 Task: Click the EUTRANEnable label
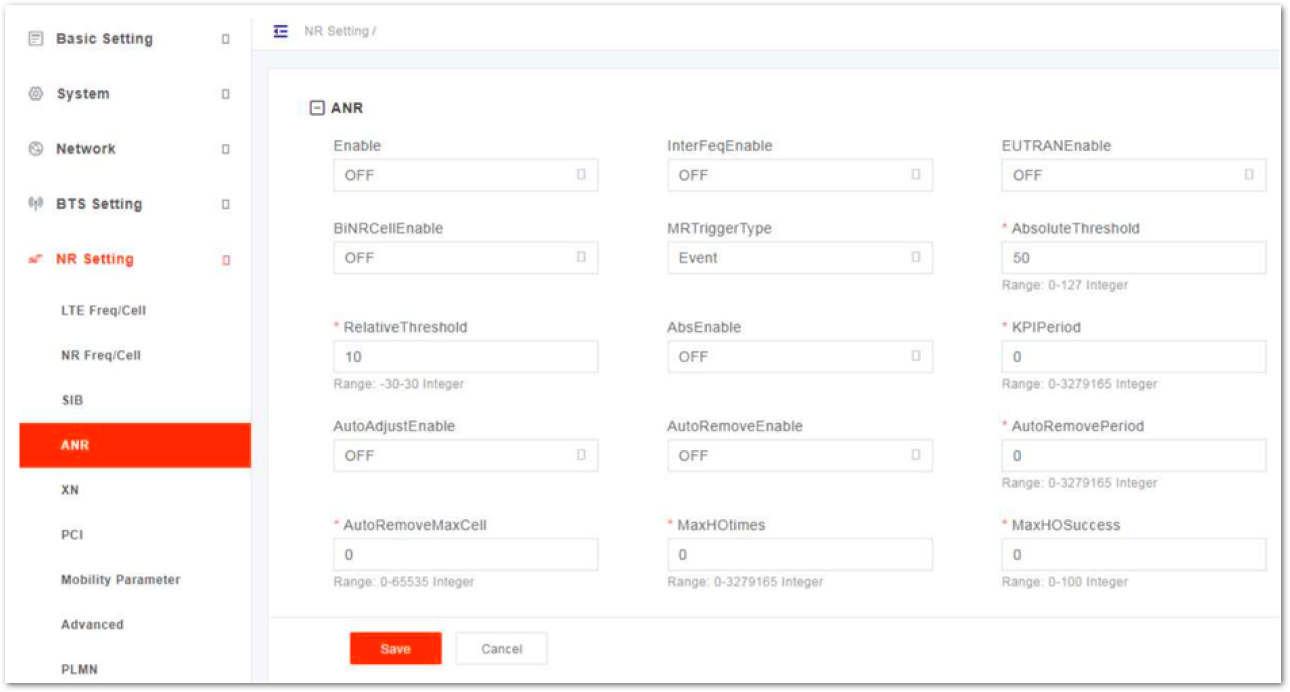click(x=1056, y=146)
